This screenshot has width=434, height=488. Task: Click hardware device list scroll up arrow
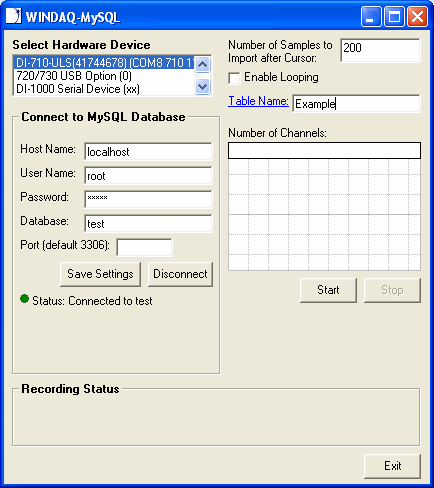click(203, 64)
